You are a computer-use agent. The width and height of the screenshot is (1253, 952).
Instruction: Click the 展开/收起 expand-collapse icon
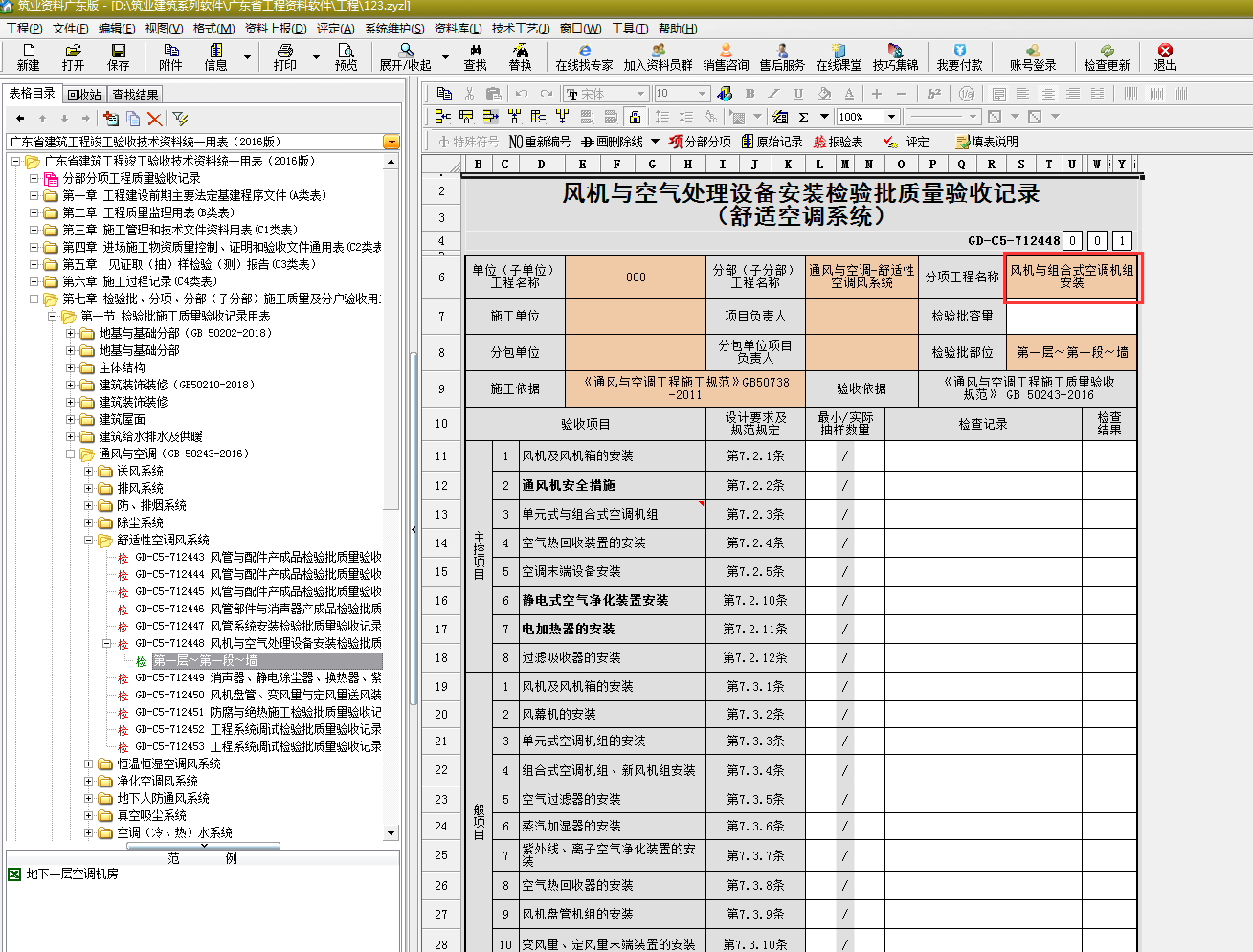click(406, 57)
